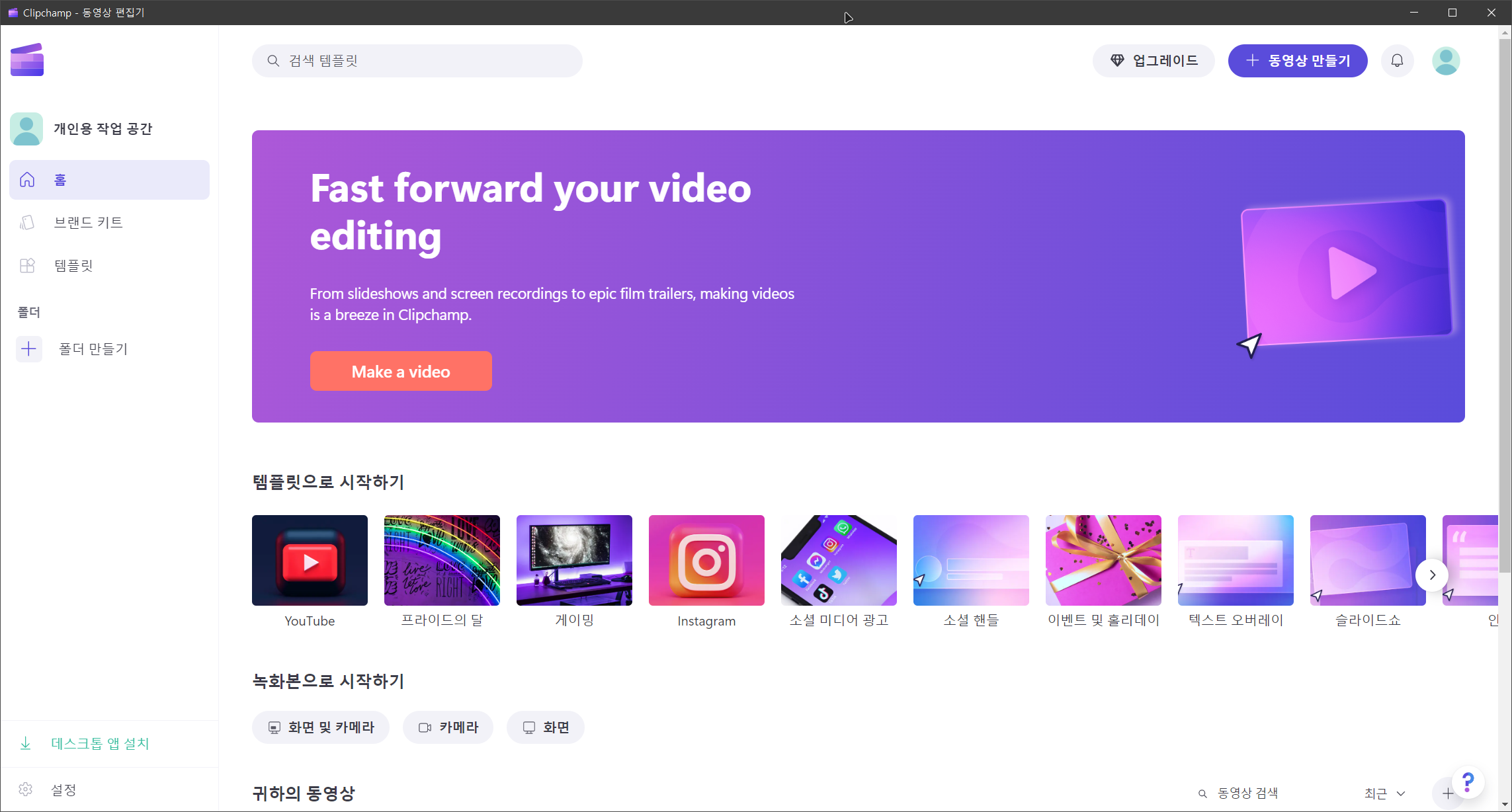Go to 템플릿 in sidebar
The height and width of the screenshot is (812, 1512).
pyautogui.click(x=73, y=266)
